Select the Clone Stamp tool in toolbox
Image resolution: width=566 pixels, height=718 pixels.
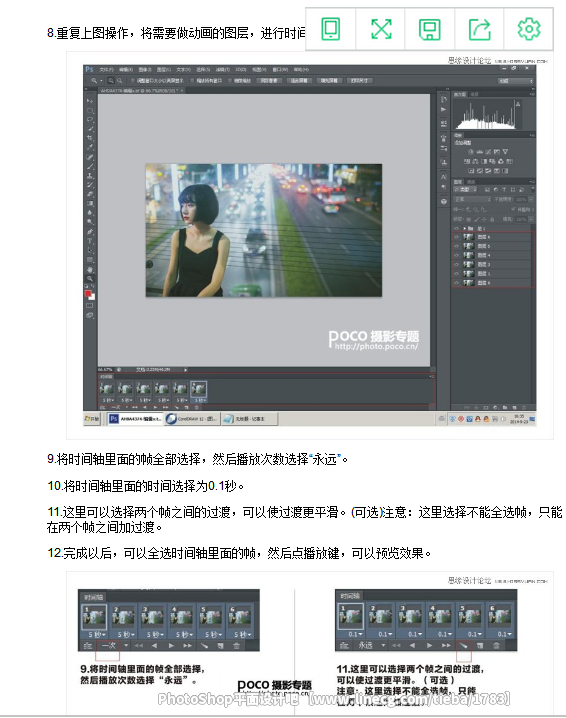coord(90,176)
